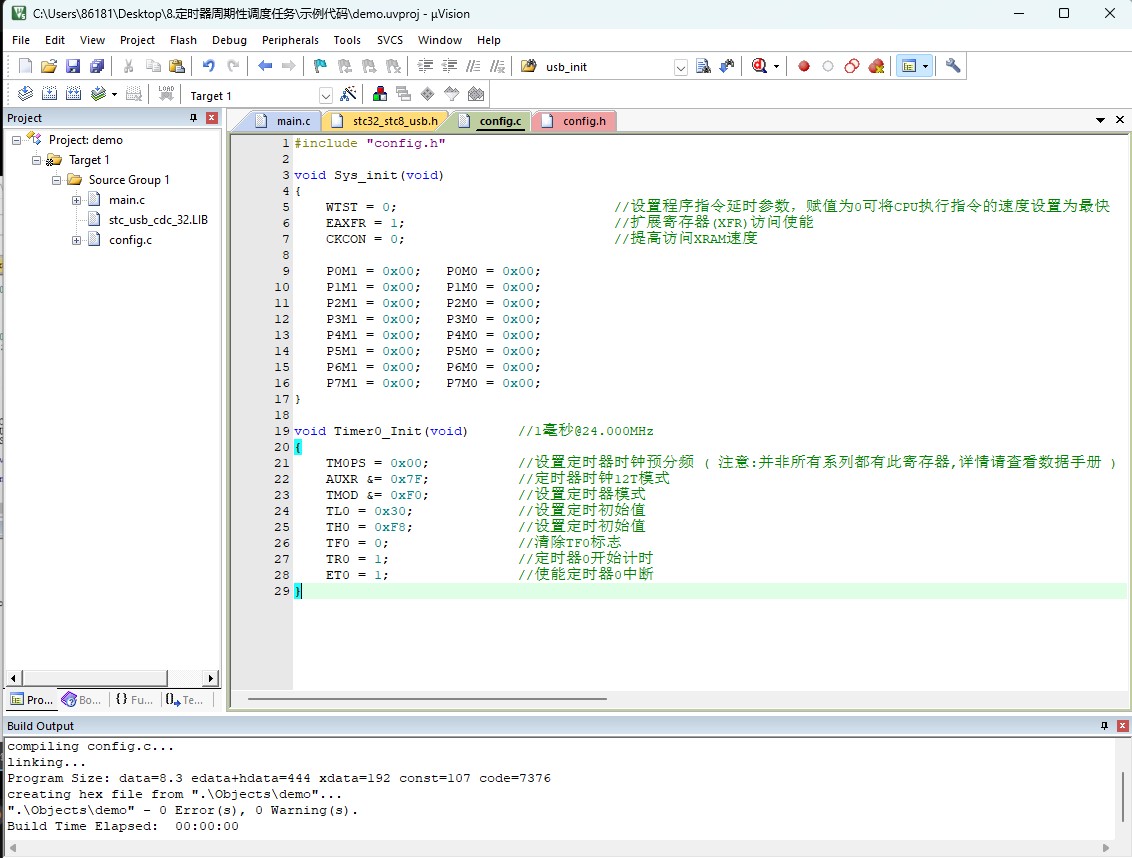
Task: Open Options for Target magic wand icon
Action: (348, 94)
